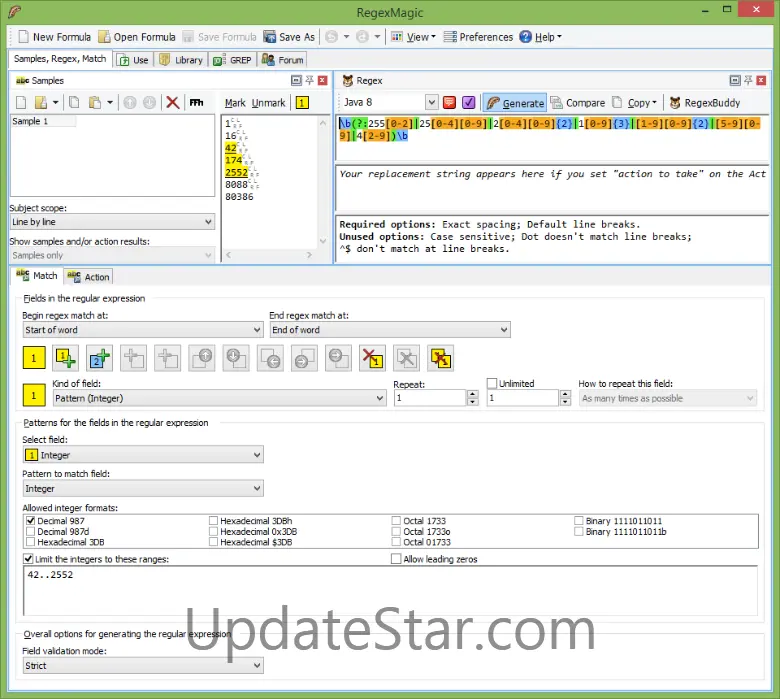Switch to the GREP tab
780x699 pixels.
pyautogui.click(x=232, y=60)
